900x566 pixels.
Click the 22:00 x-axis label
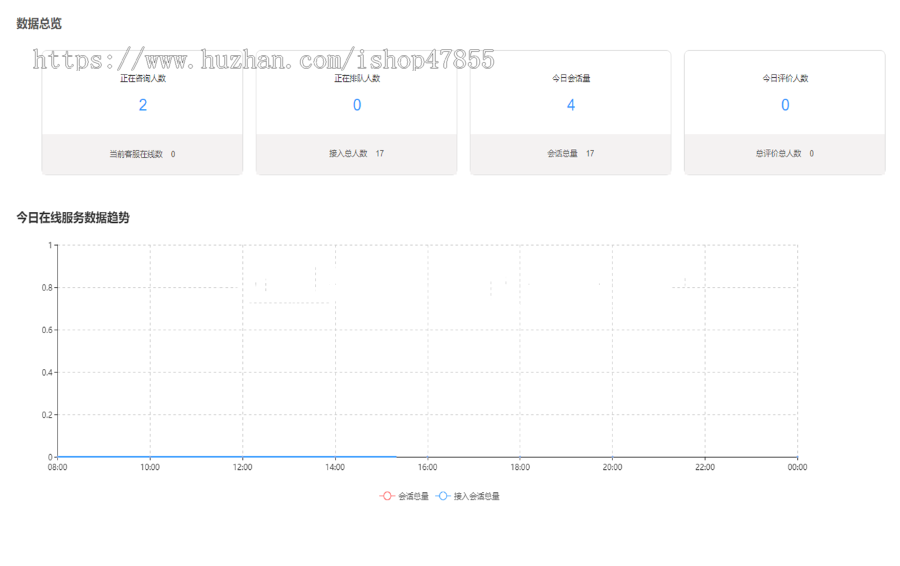tap(705, 467)
